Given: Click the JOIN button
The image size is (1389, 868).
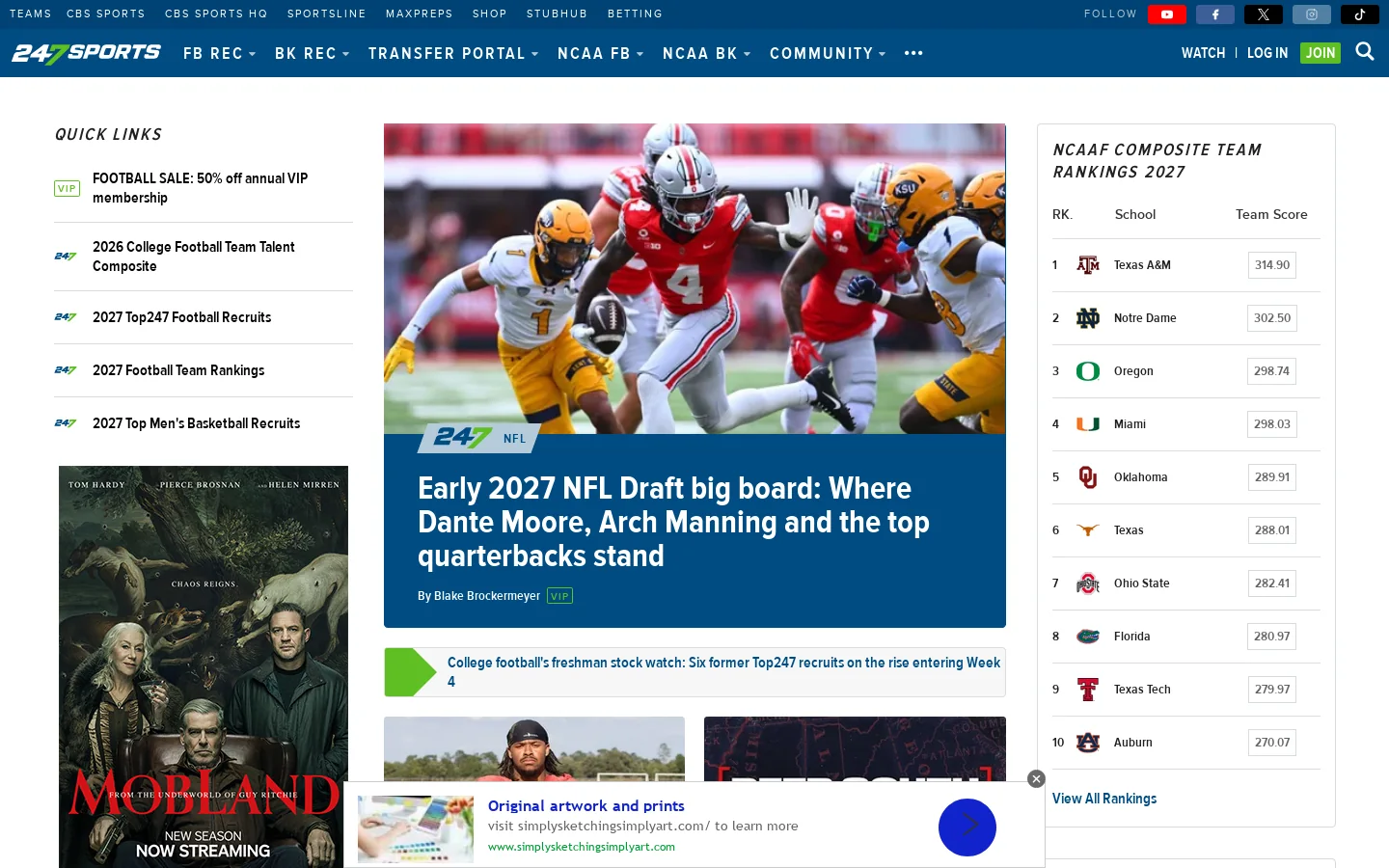Looking at the screenshot, I should pyautogui.click(x=1321, y=53).
